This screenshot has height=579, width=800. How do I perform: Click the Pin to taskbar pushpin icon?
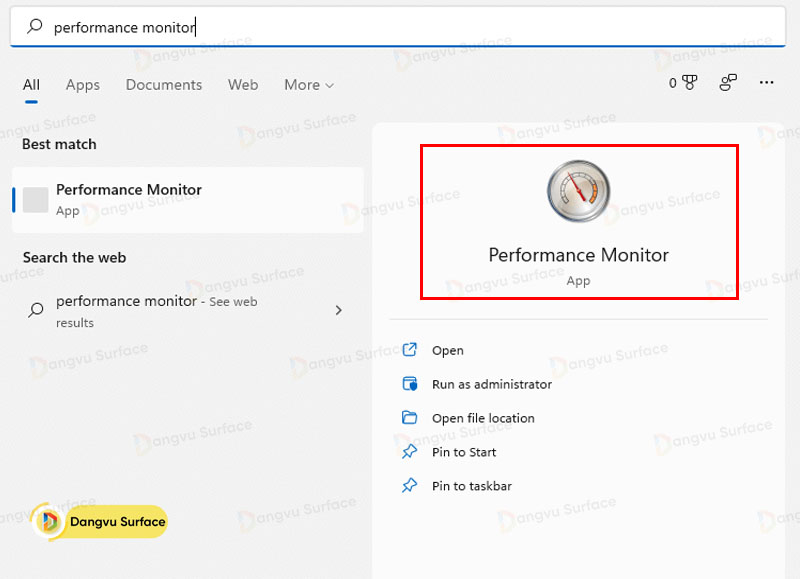[409, 486]
